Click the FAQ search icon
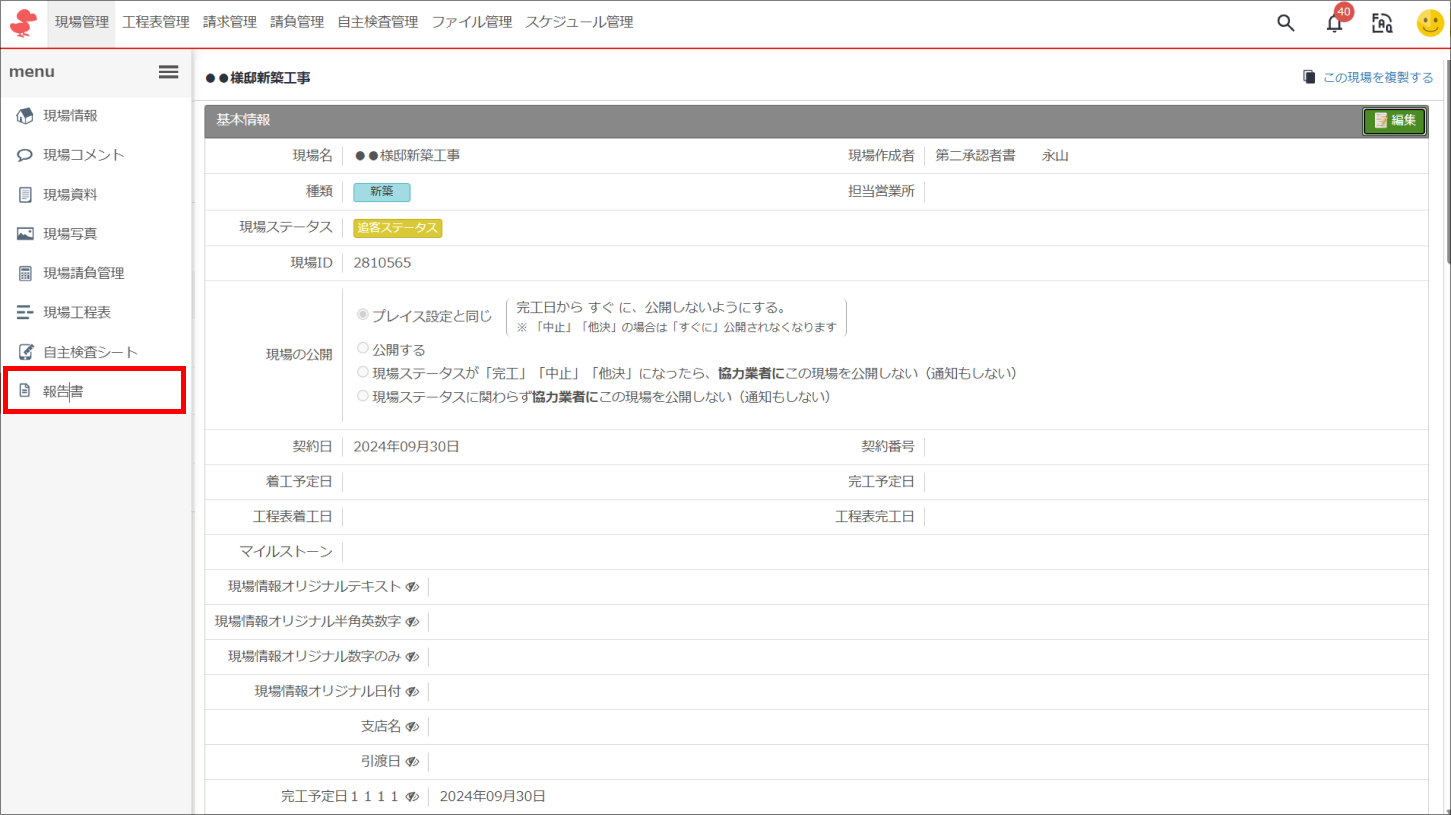1451x815 pixels. click(x=1382, y=24)
